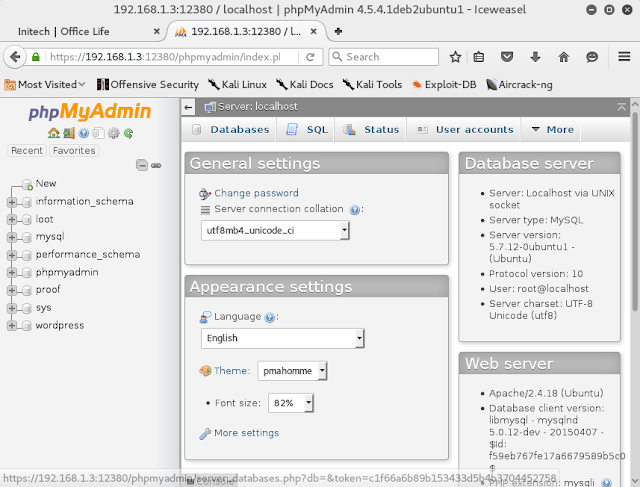Click the page-top arrow icon in breadcrumb bar

[621, 107]
